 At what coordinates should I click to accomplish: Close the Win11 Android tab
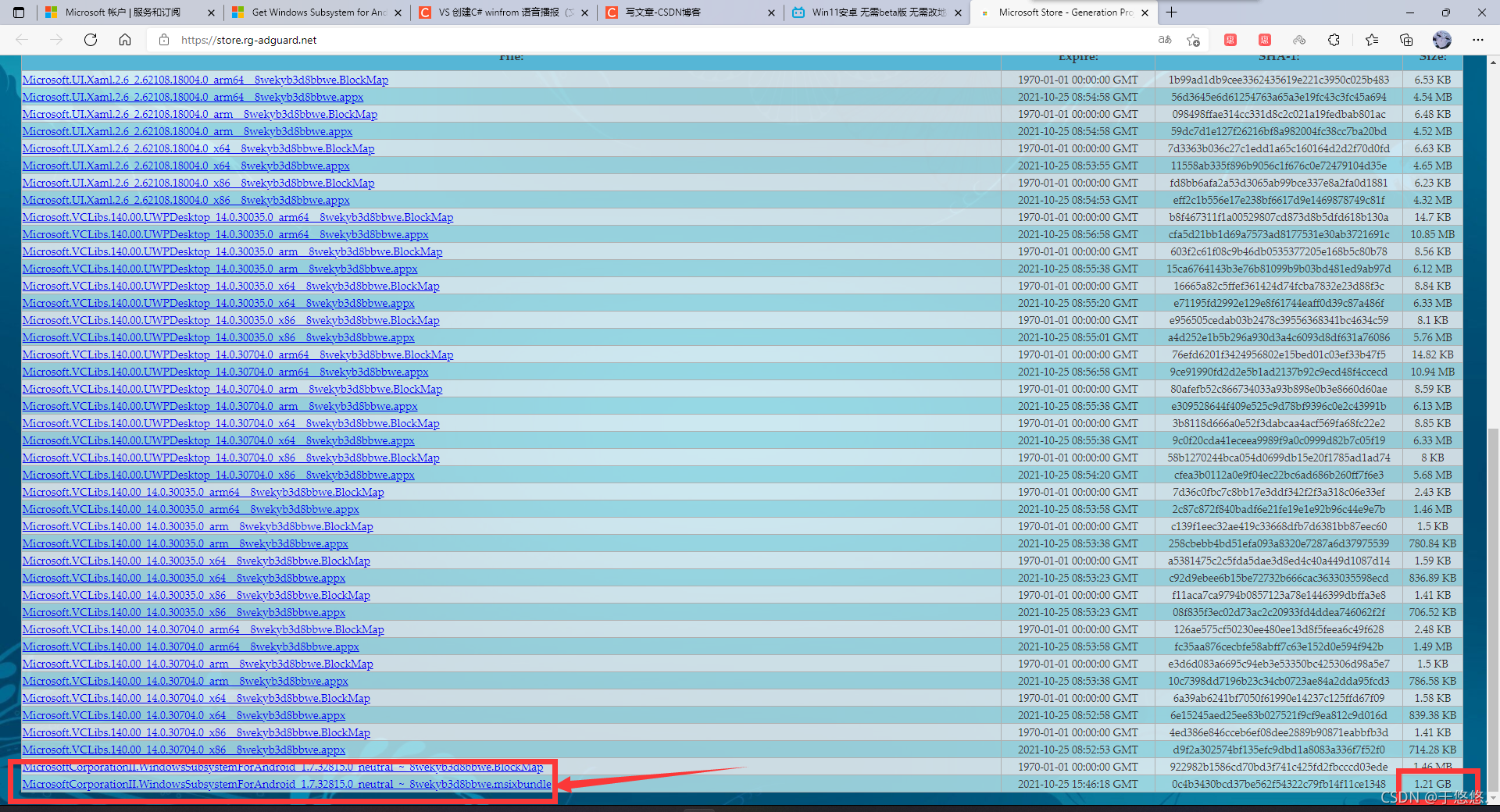[958, 12]
